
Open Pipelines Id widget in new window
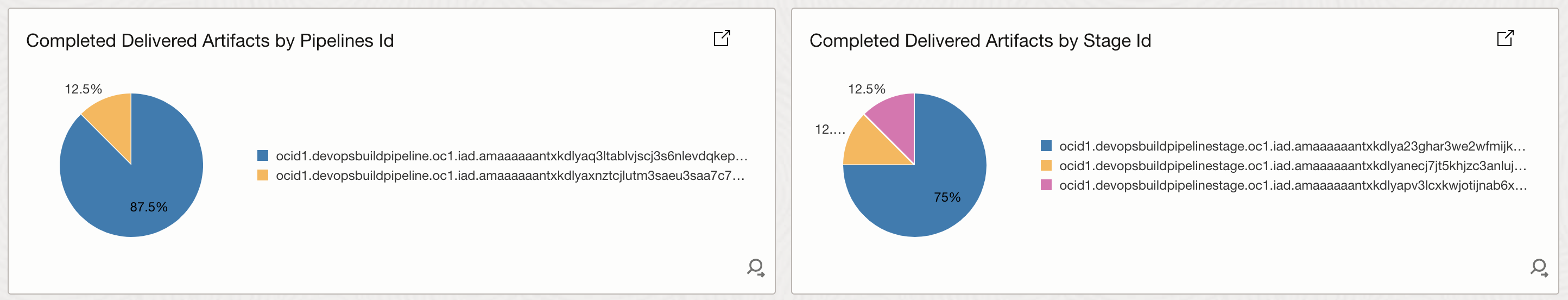click(722, 39)
